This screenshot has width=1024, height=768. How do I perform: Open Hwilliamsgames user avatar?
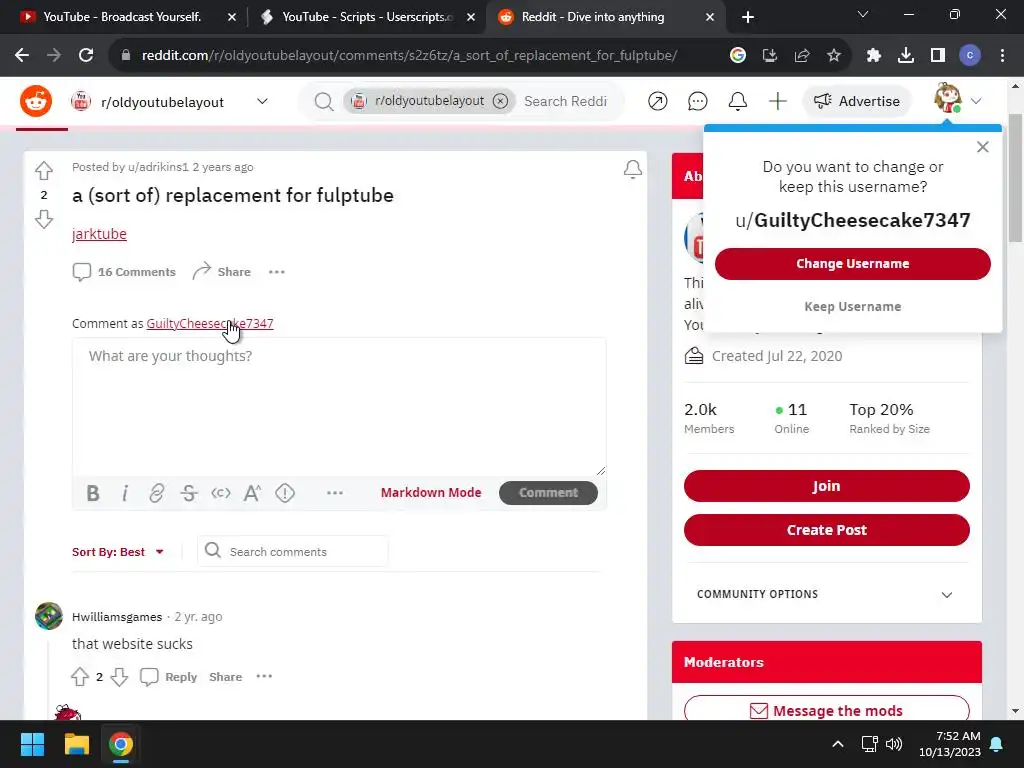(48, 616)
